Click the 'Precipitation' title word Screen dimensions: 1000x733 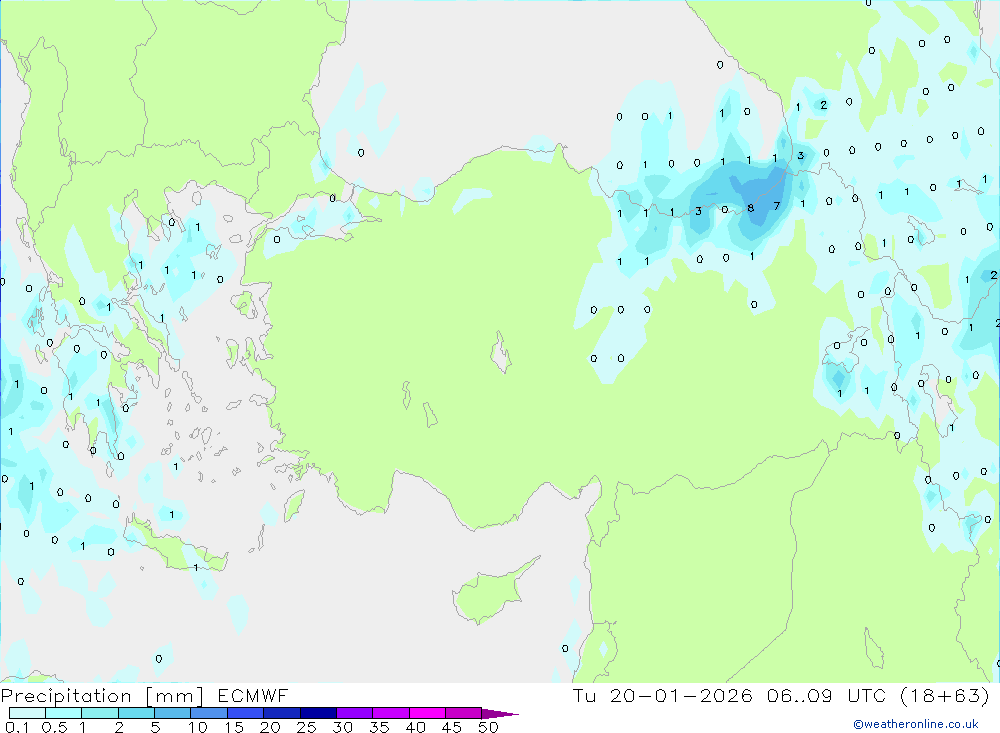pos(66,696)
